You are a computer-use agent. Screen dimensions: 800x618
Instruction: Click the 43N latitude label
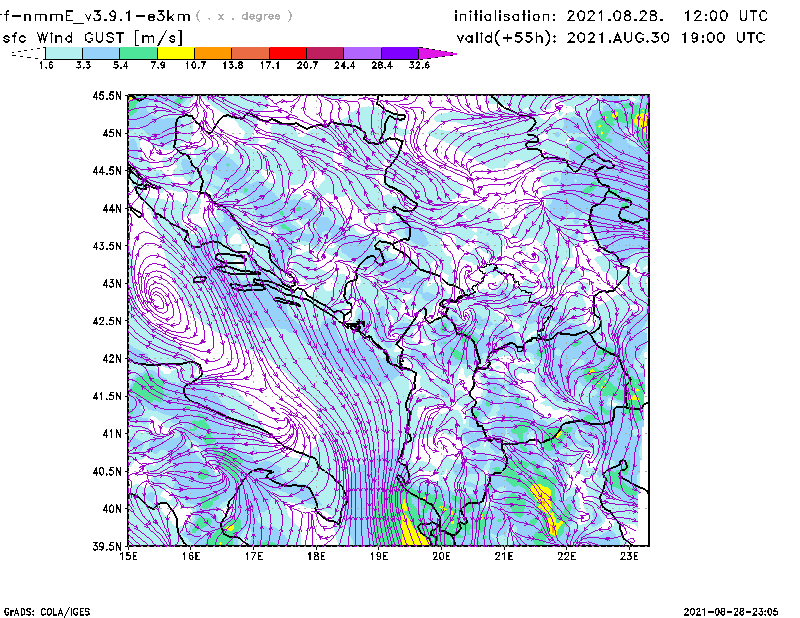[x=112, y=283]
